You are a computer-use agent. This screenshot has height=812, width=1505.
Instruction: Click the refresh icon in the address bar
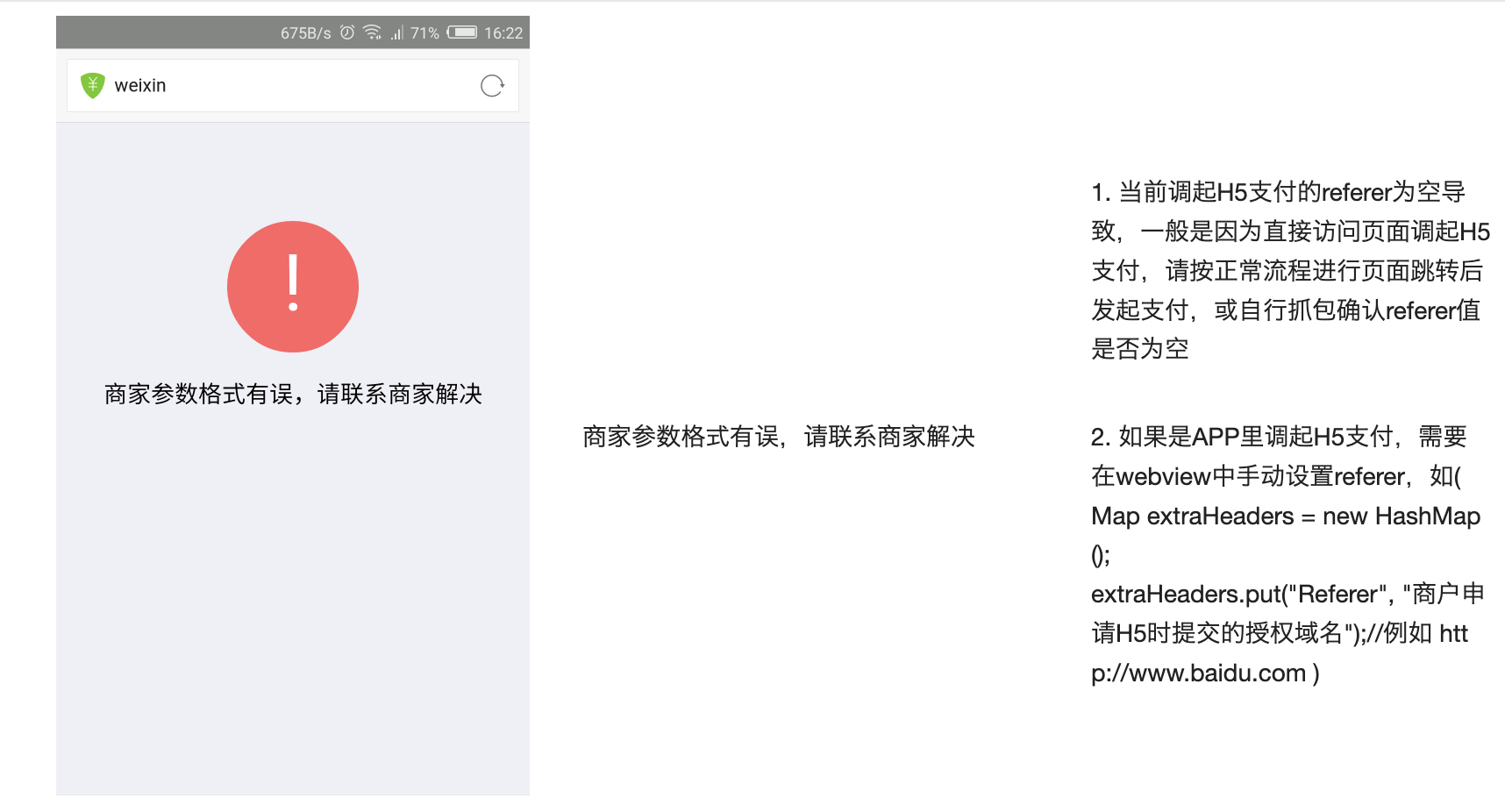pyautogui.click(x=492, y=85)
